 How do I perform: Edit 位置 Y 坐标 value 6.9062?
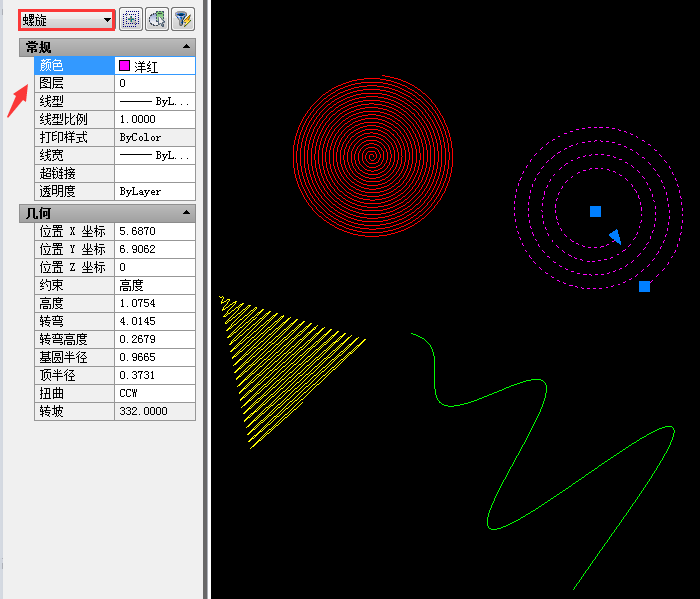tap(155, 249)
